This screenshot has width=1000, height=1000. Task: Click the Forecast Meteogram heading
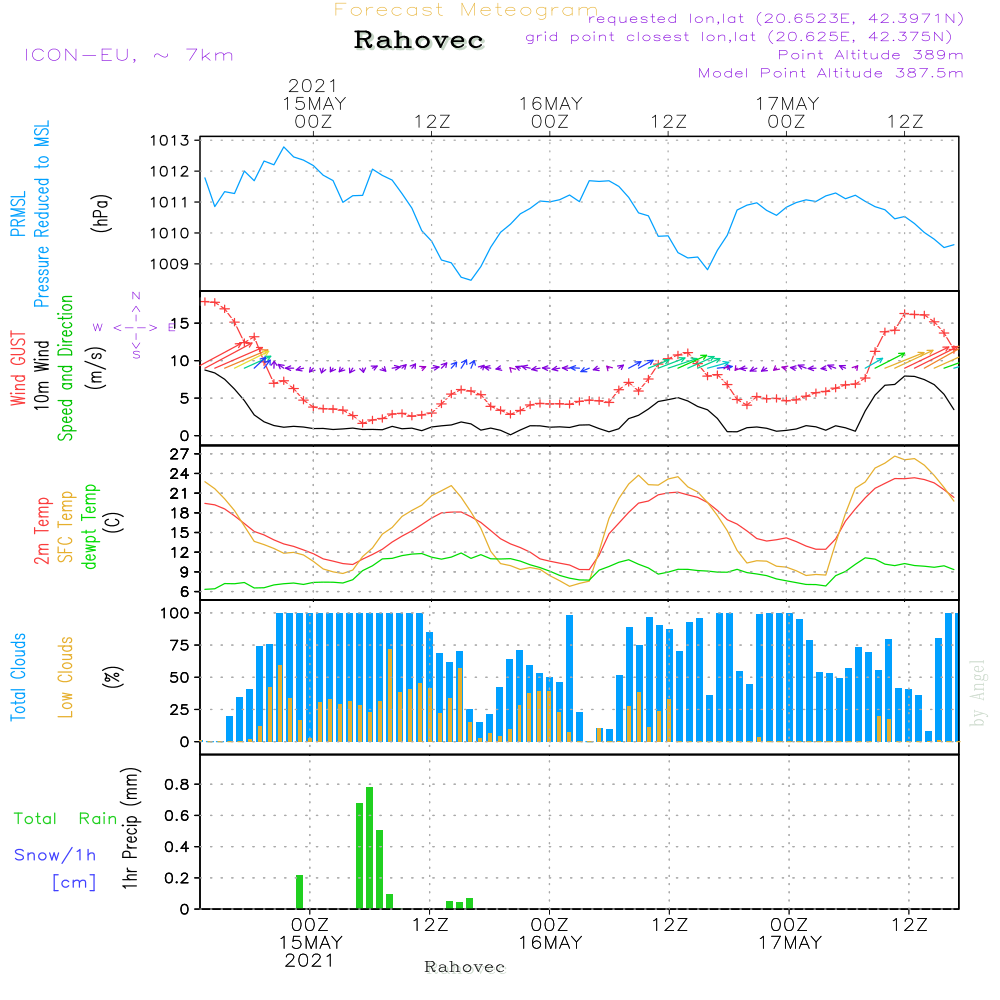tap(465, 11)
